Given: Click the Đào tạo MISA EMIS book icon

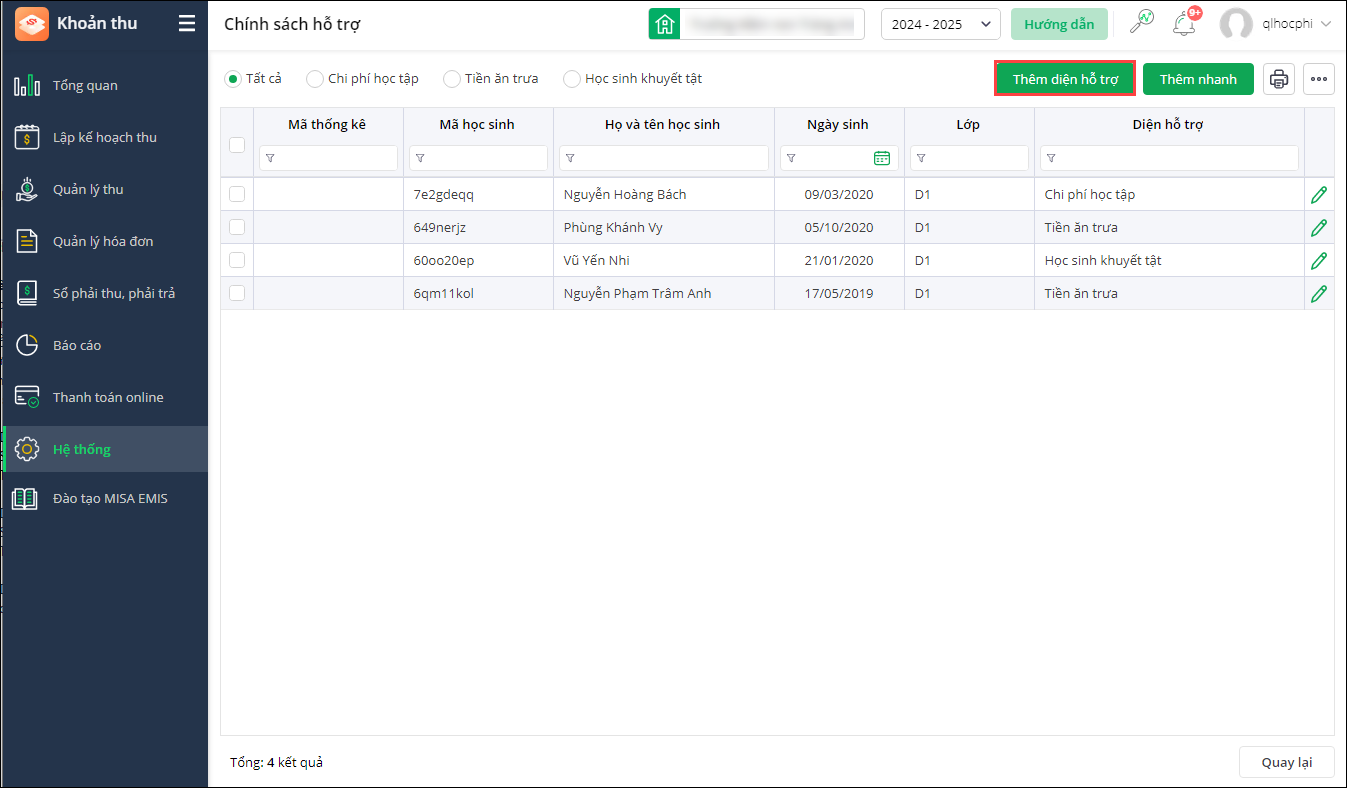Looking at the screenshot, I should [27, 498].
